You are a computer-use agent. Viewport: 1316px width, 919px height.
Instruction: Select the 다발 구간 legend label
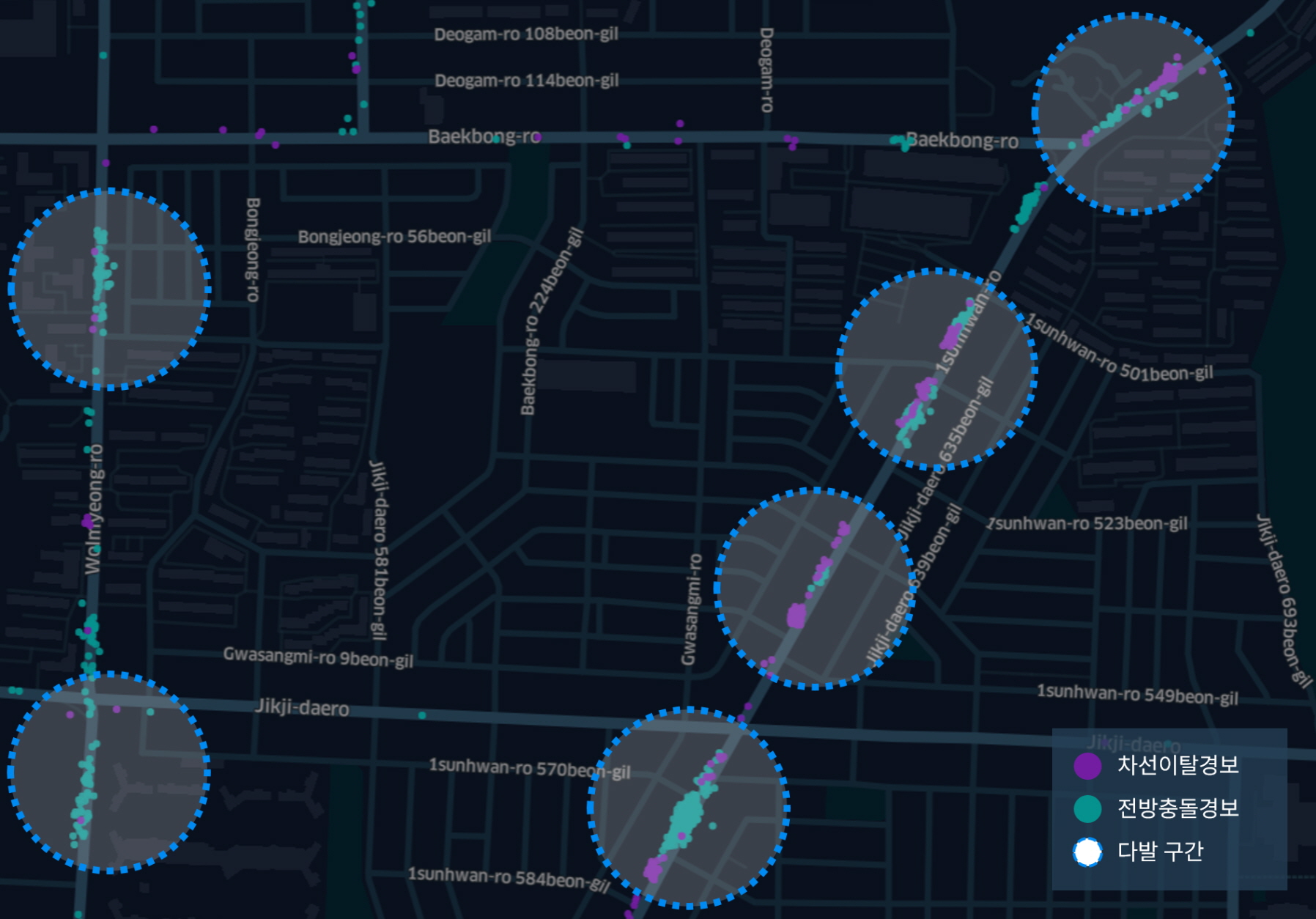coord(1160,852)
